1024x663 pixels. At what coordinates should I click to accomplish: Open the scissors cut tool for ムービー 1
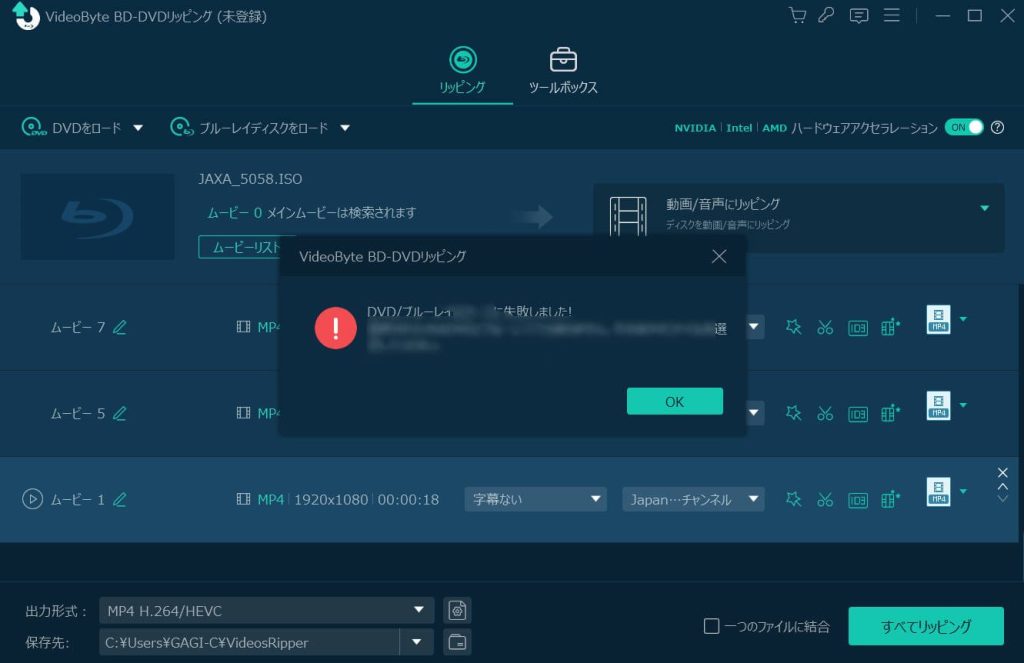click(825, 500)
